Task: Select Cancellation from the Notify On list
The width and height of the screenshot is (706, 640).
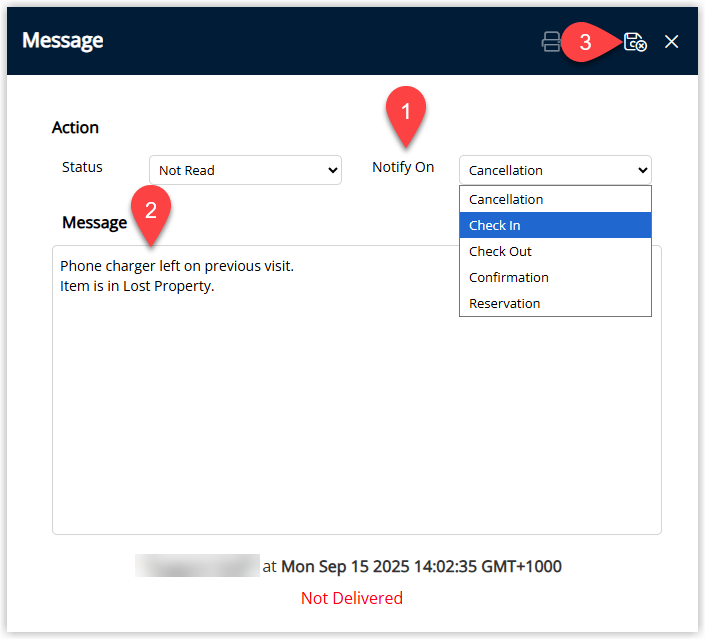Action: (555, 200)
